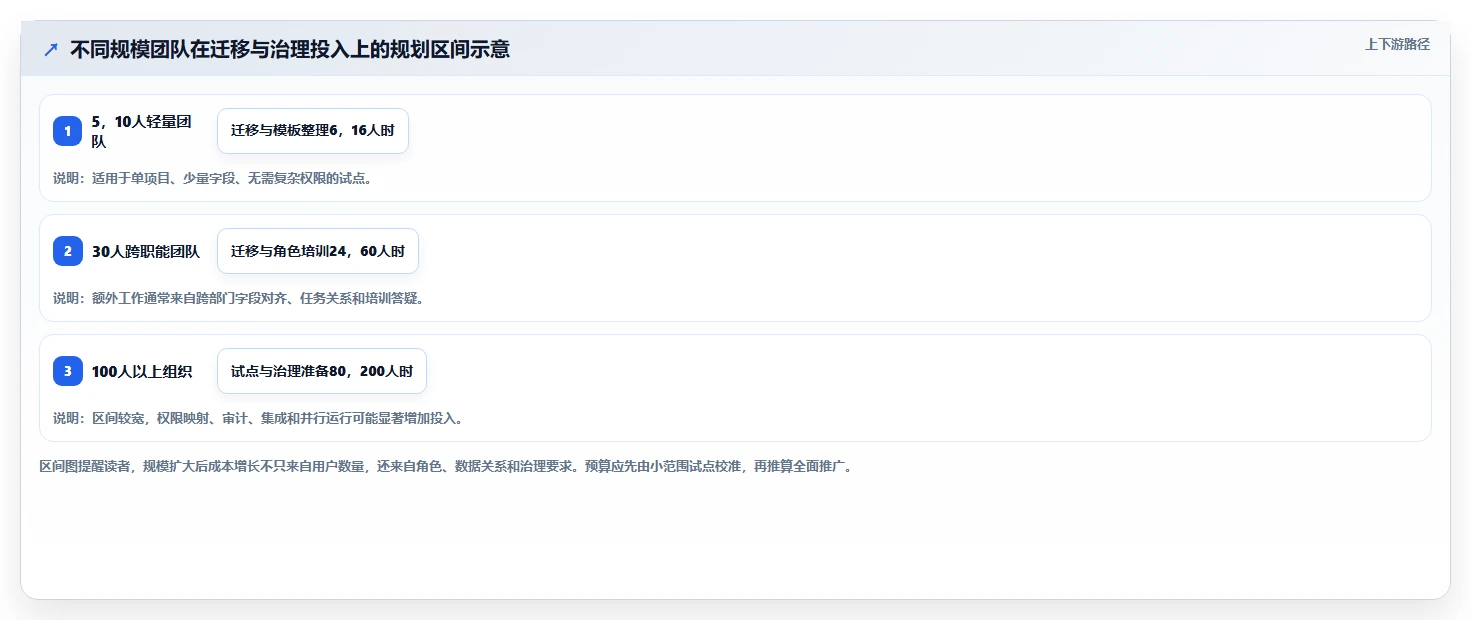Click the number 1 step badge

pos(68,131)
